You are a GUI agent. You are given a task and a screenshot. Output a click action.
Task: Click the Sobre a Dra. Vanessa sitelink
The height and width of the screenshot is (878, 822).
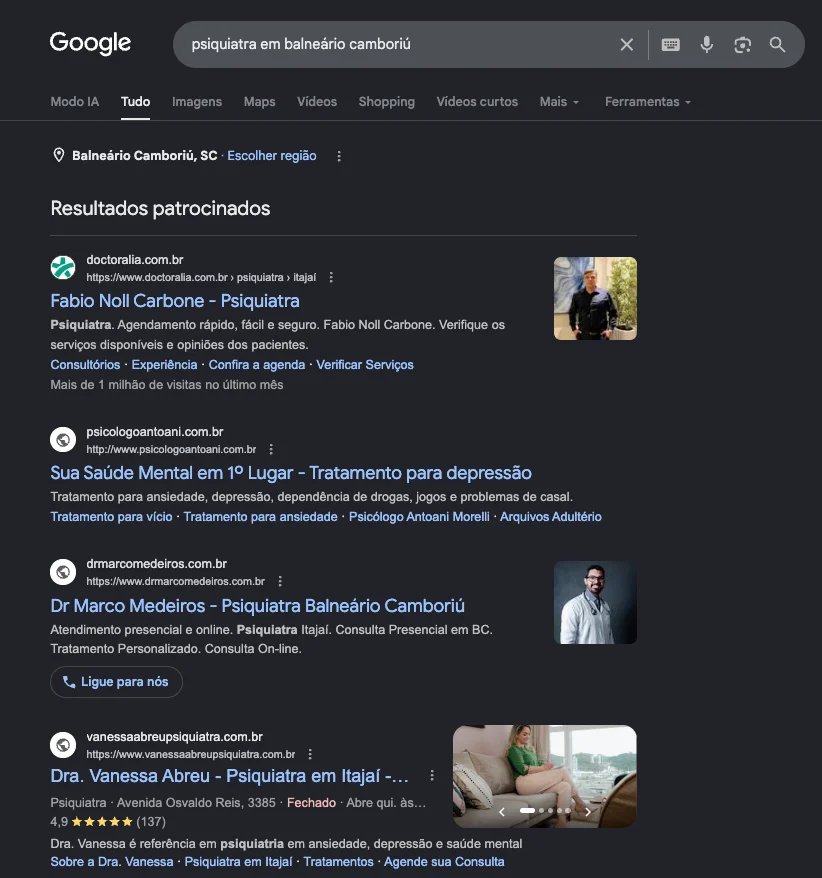click(112, 862)
